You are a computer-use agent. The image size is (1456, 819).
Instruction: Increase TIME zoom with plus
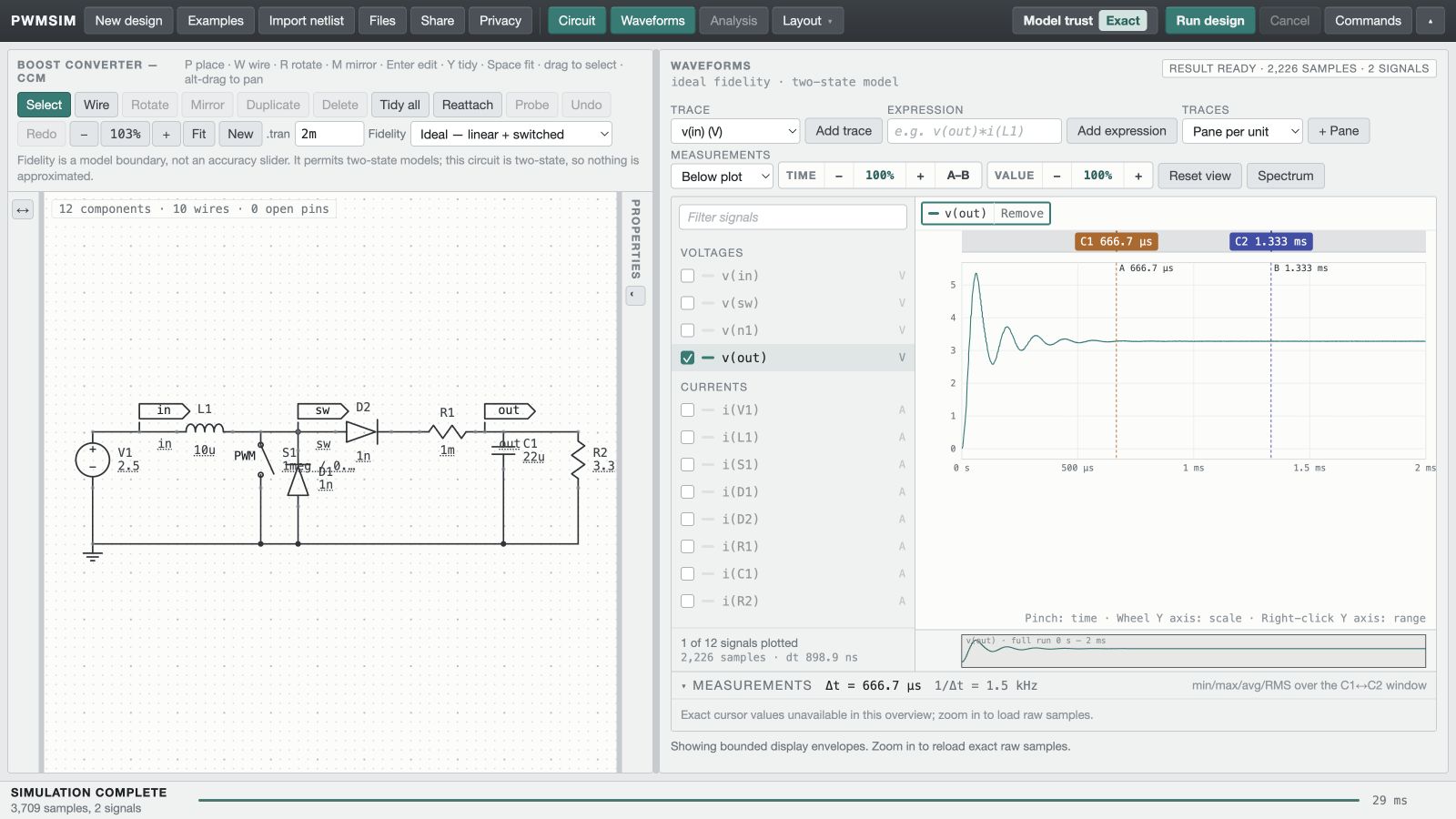(920, 176)
